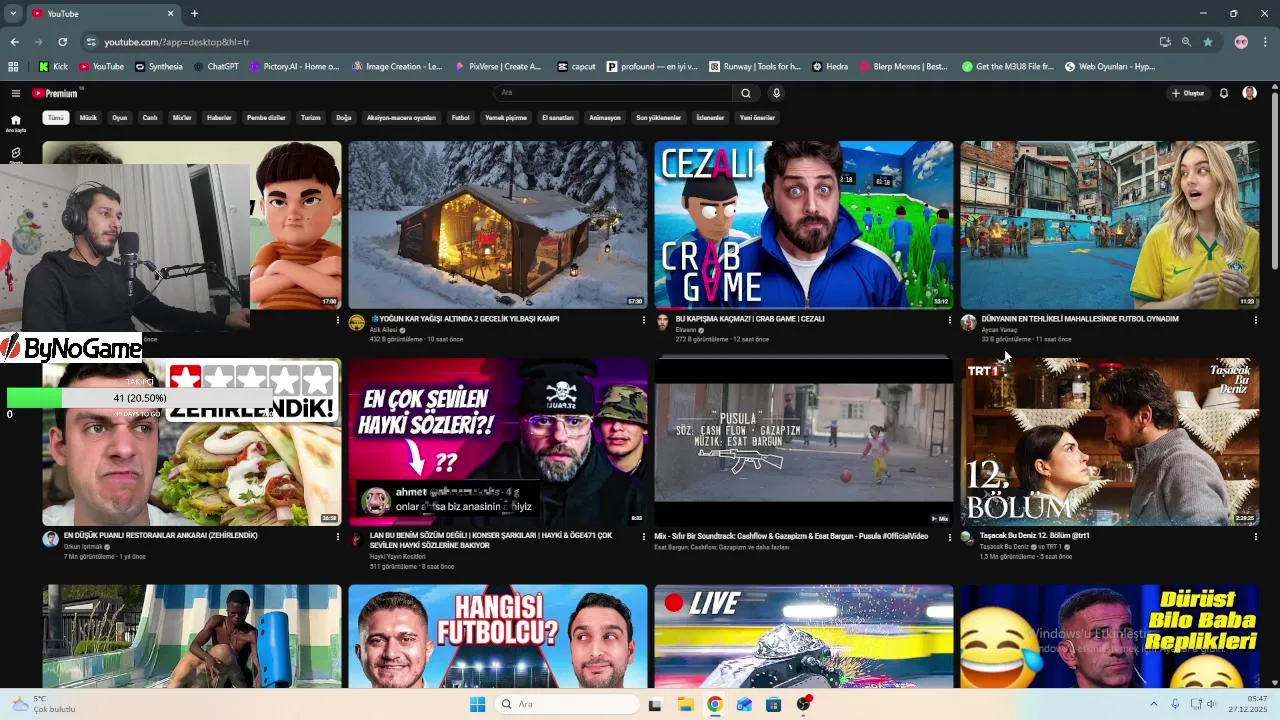Play the Hangisi Futbolcu thumbnail
This screenshot has height=720, width=1280.
(498, 636)
